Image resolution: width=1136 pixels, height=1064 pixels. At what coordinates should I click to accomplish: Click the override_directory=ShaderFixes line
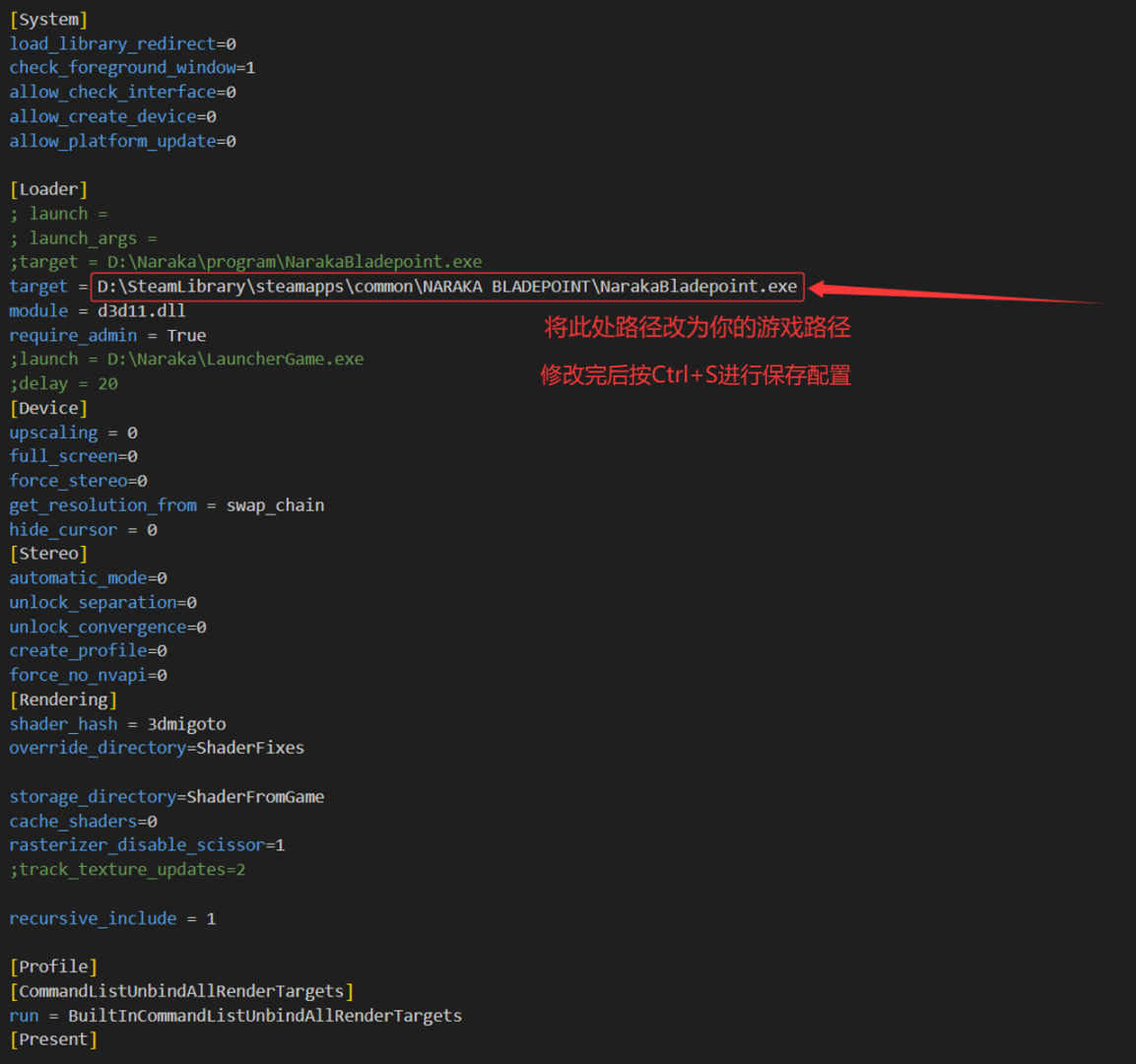click(158, 748)
